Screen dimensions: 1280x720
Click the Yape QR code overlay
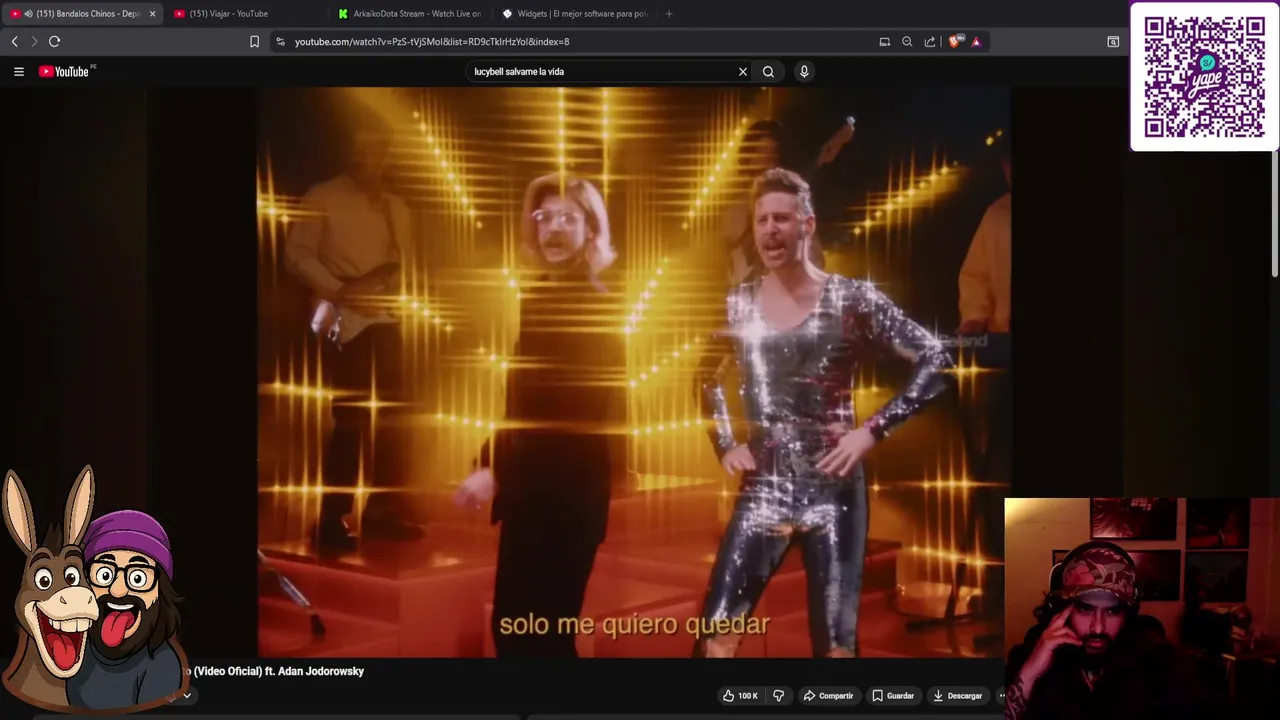coord(1204,77)
